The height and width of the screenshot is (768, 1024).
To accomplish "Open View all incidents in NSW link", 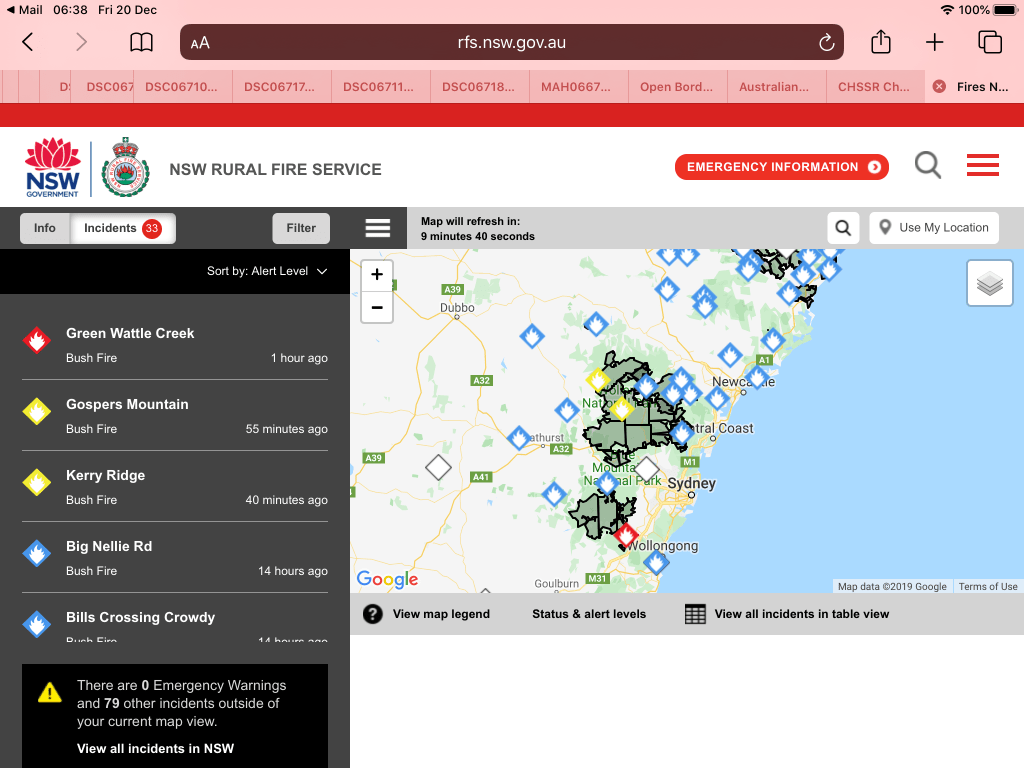I will (x=155, y=748).
